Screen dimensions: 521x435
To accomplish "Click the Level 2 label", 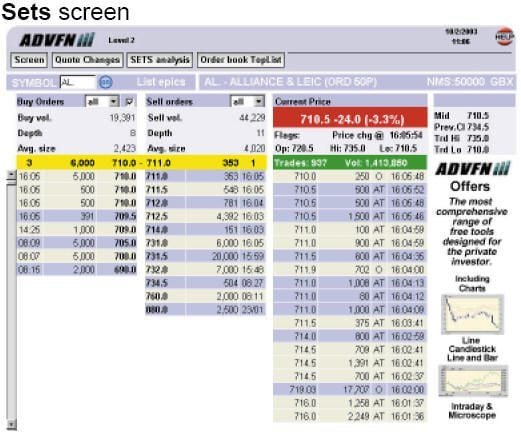I will [x=121, y=40].
